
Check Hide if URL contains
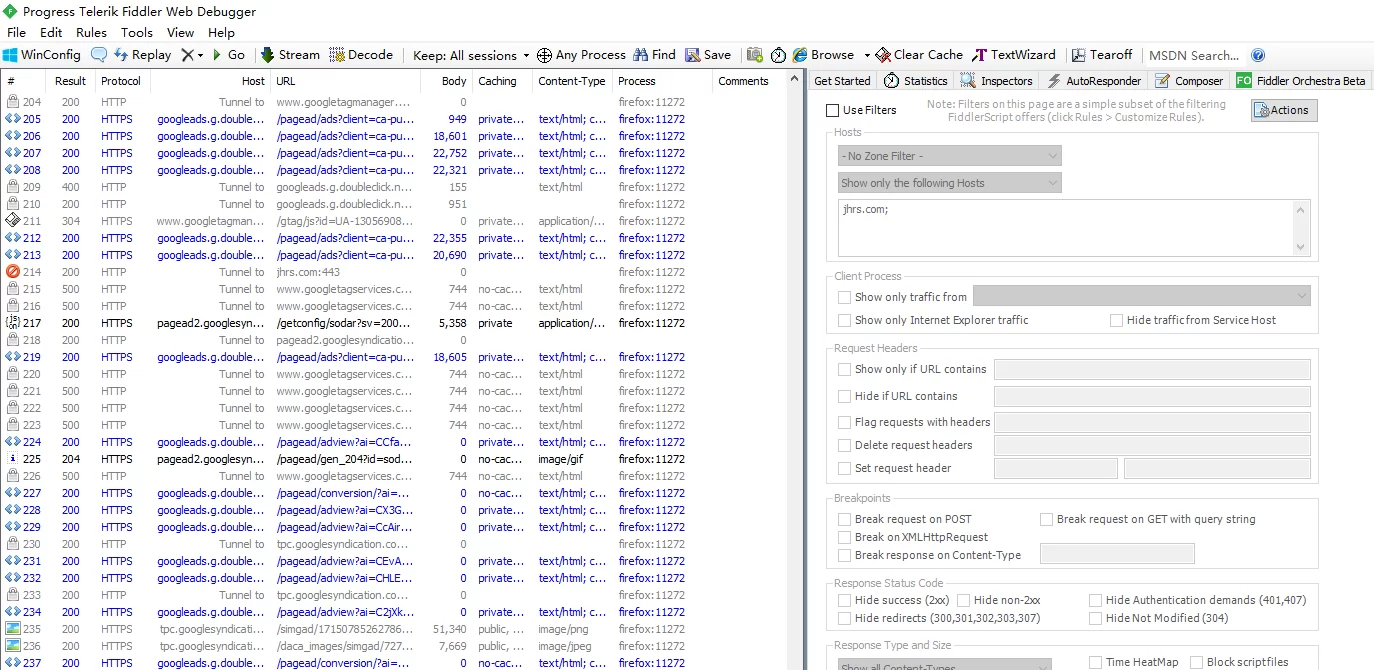click(x=845, y=396)
